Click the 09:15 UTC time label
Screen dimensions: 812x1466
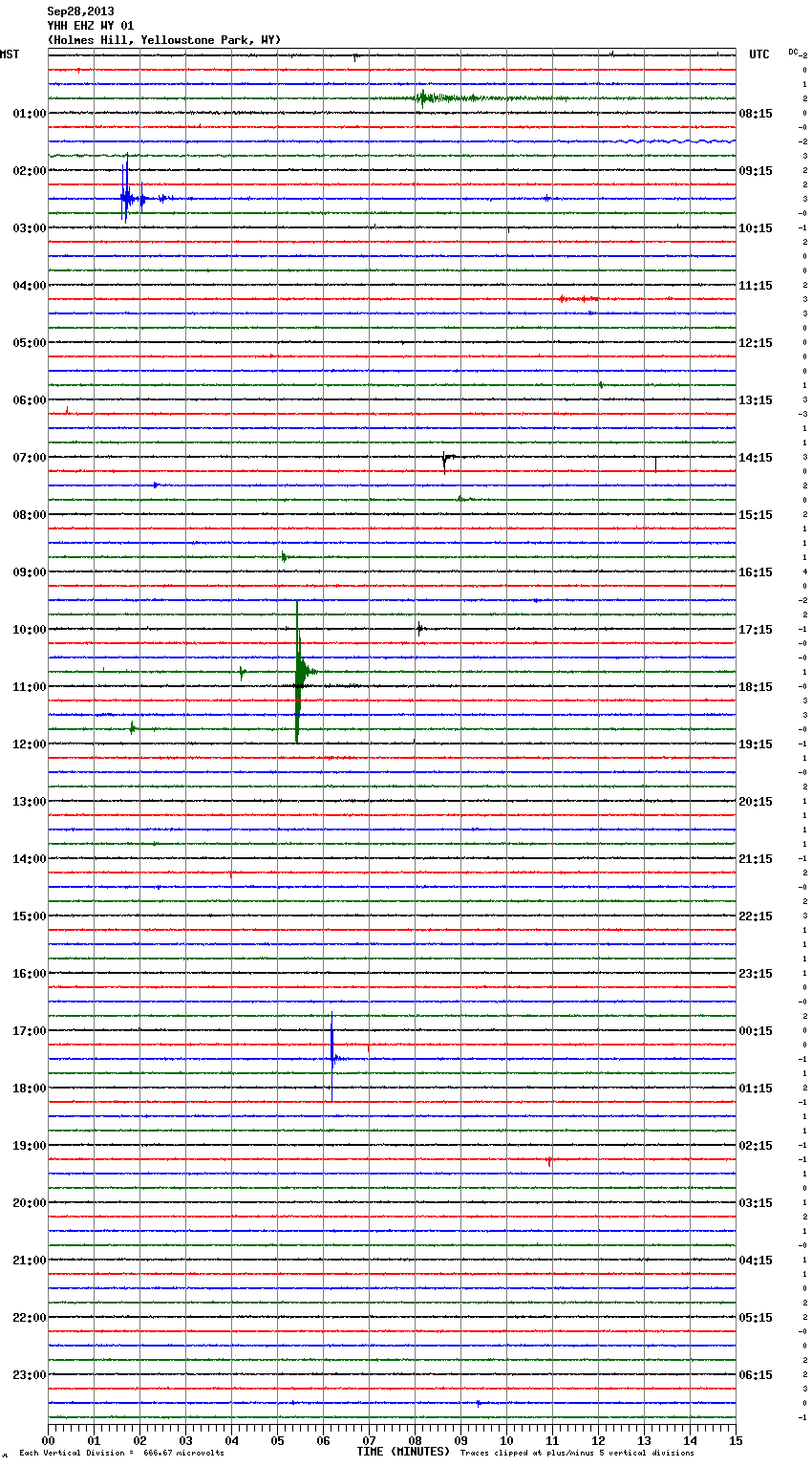click(756, 171)
